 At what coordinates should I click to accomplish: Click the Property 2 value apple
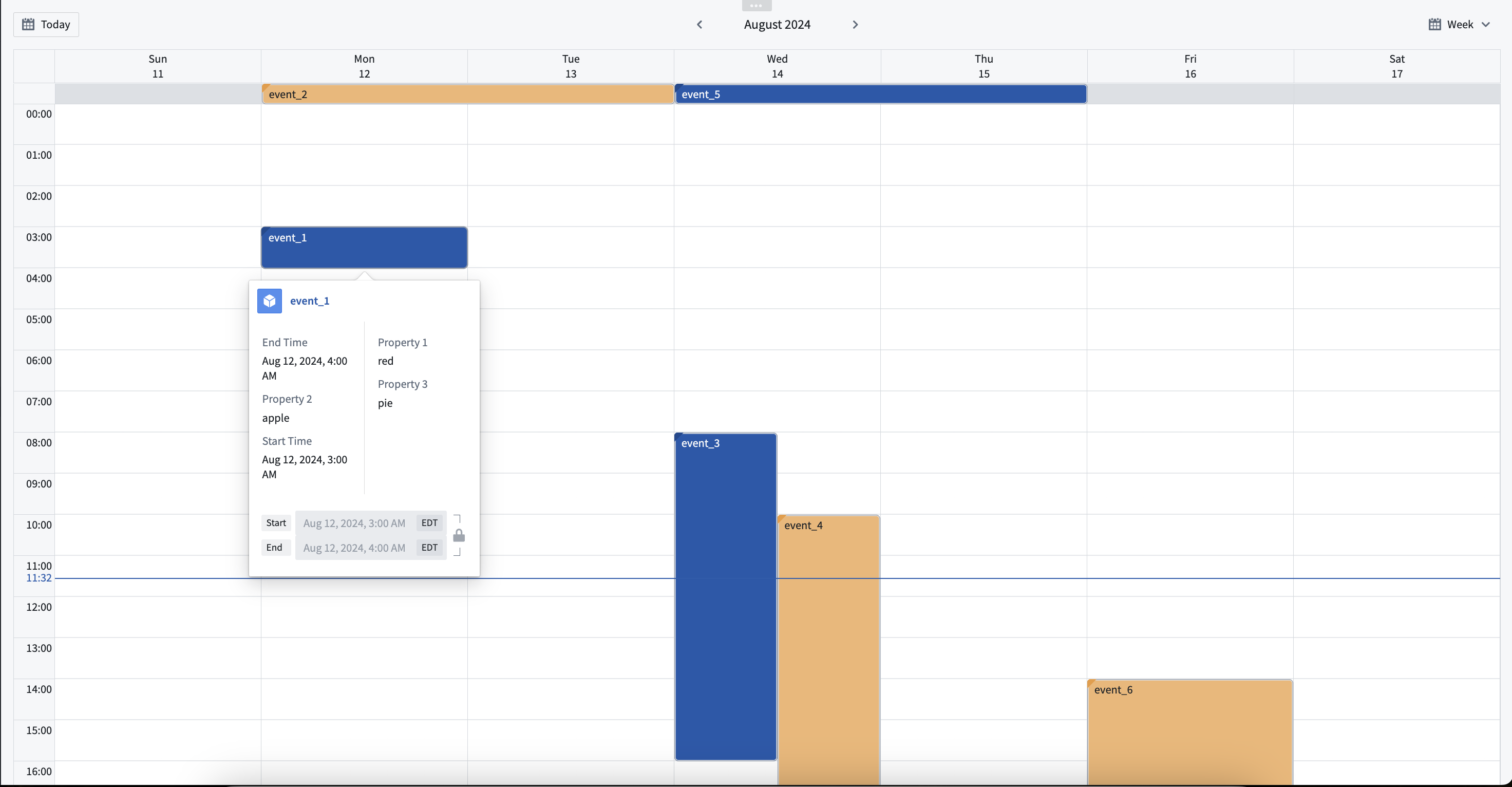click(x=275, y=418)
